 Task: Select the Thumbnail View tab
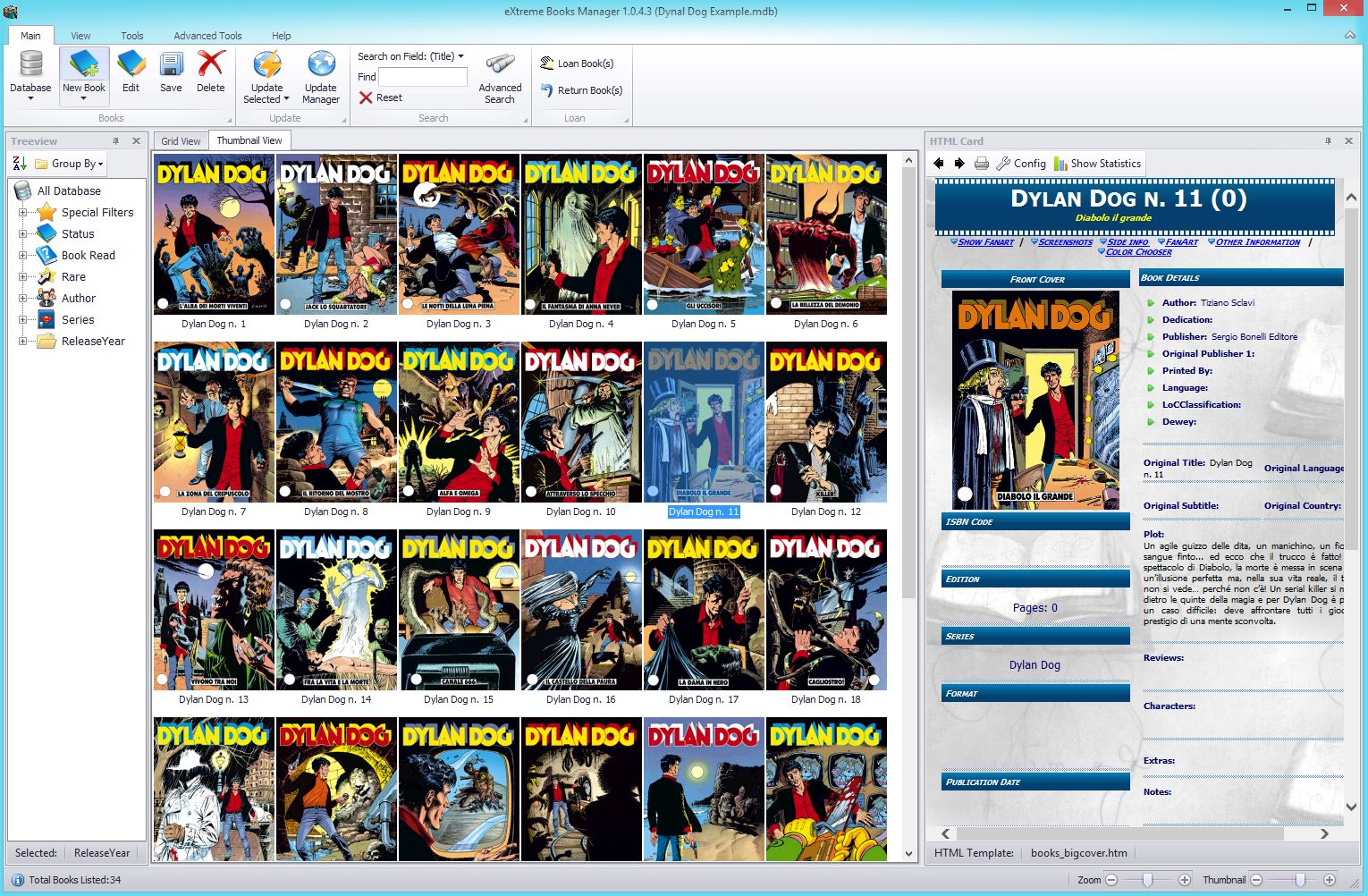click(x=249, y=140)
